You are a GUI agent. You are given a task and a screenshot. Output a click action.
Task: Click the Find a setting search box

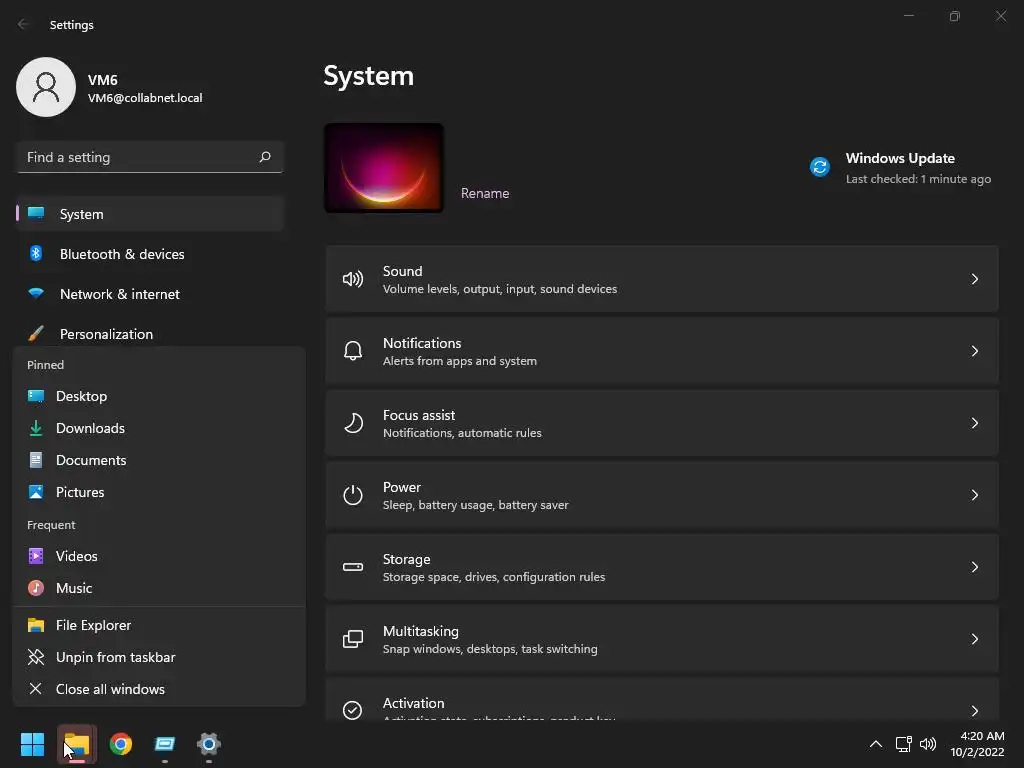tap(150, 157)
